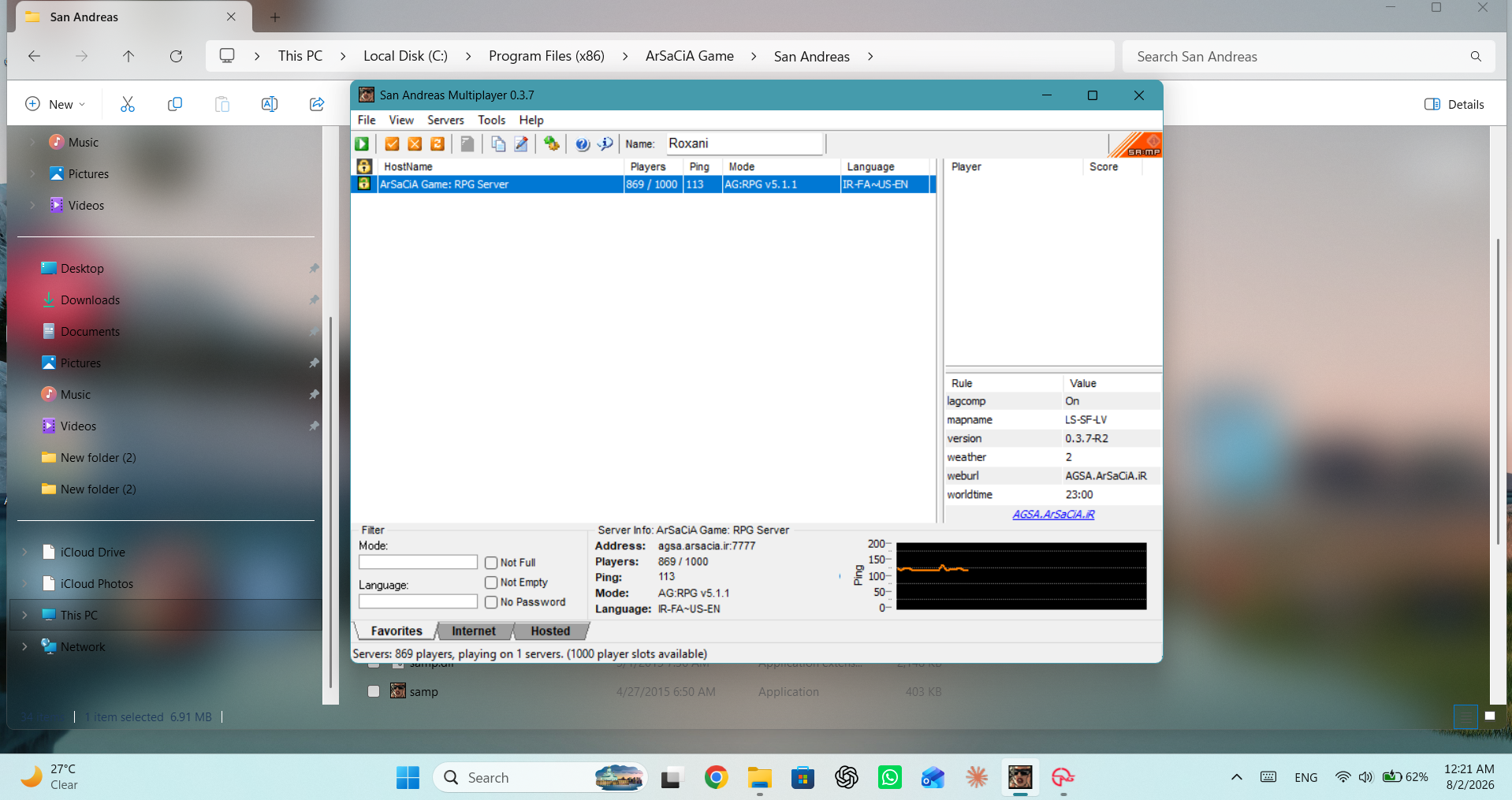Click the Share icon in Explorer toolbar

tap(317, 104)
